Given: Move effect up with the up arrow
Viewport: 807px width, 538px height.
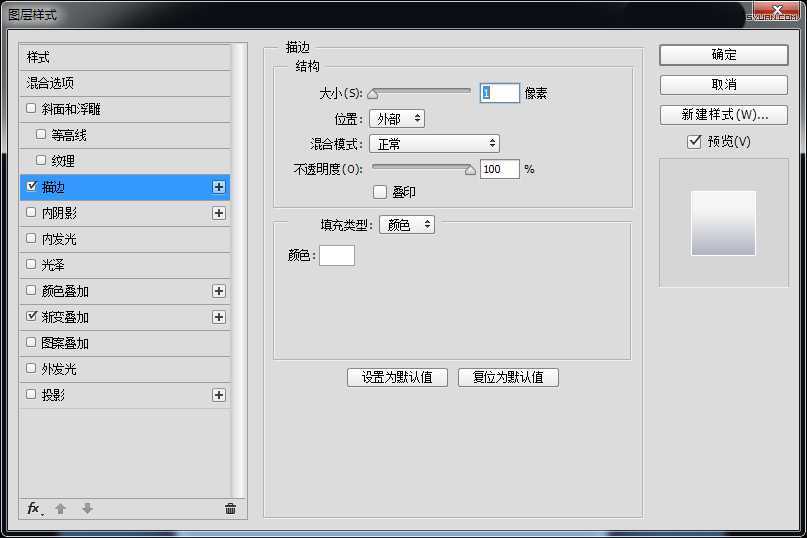Looking at the screenshot, I should pyautogui.click(x=60, y=508).
